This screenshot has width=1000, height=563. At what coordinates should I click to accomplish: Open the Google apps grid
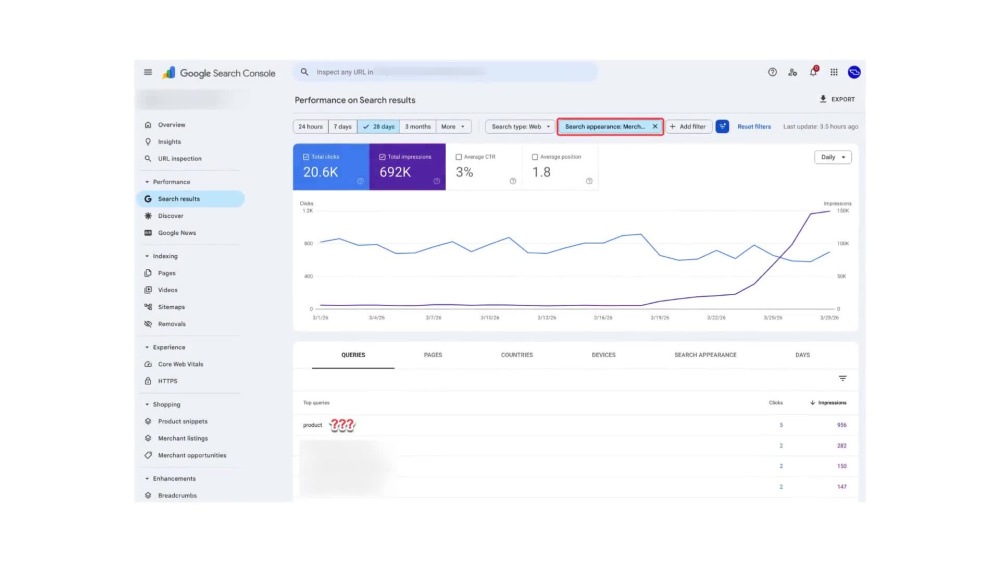[834, 72]
